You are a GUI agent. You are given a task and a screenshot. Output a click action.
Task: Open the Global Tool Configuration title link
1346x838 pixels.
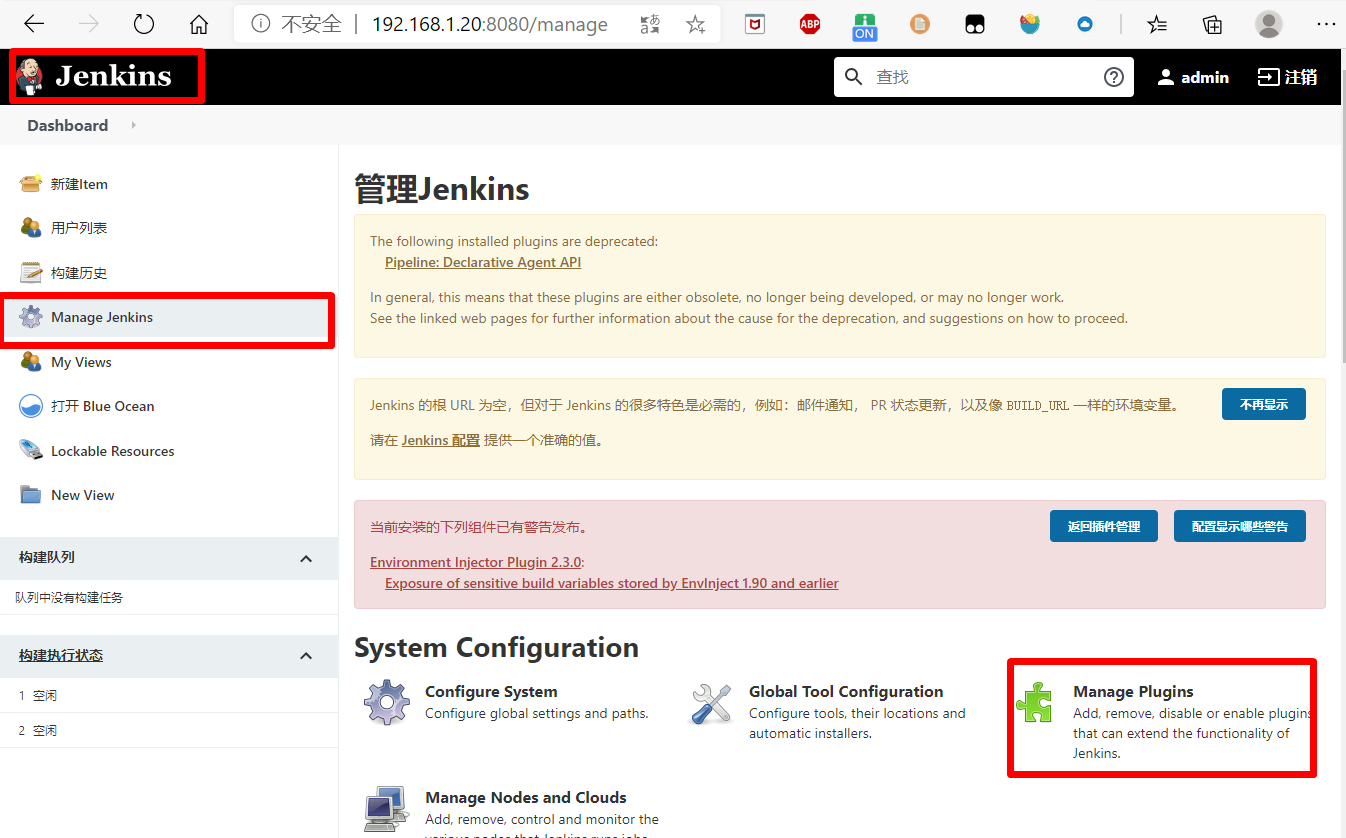[x=846, y=691]
